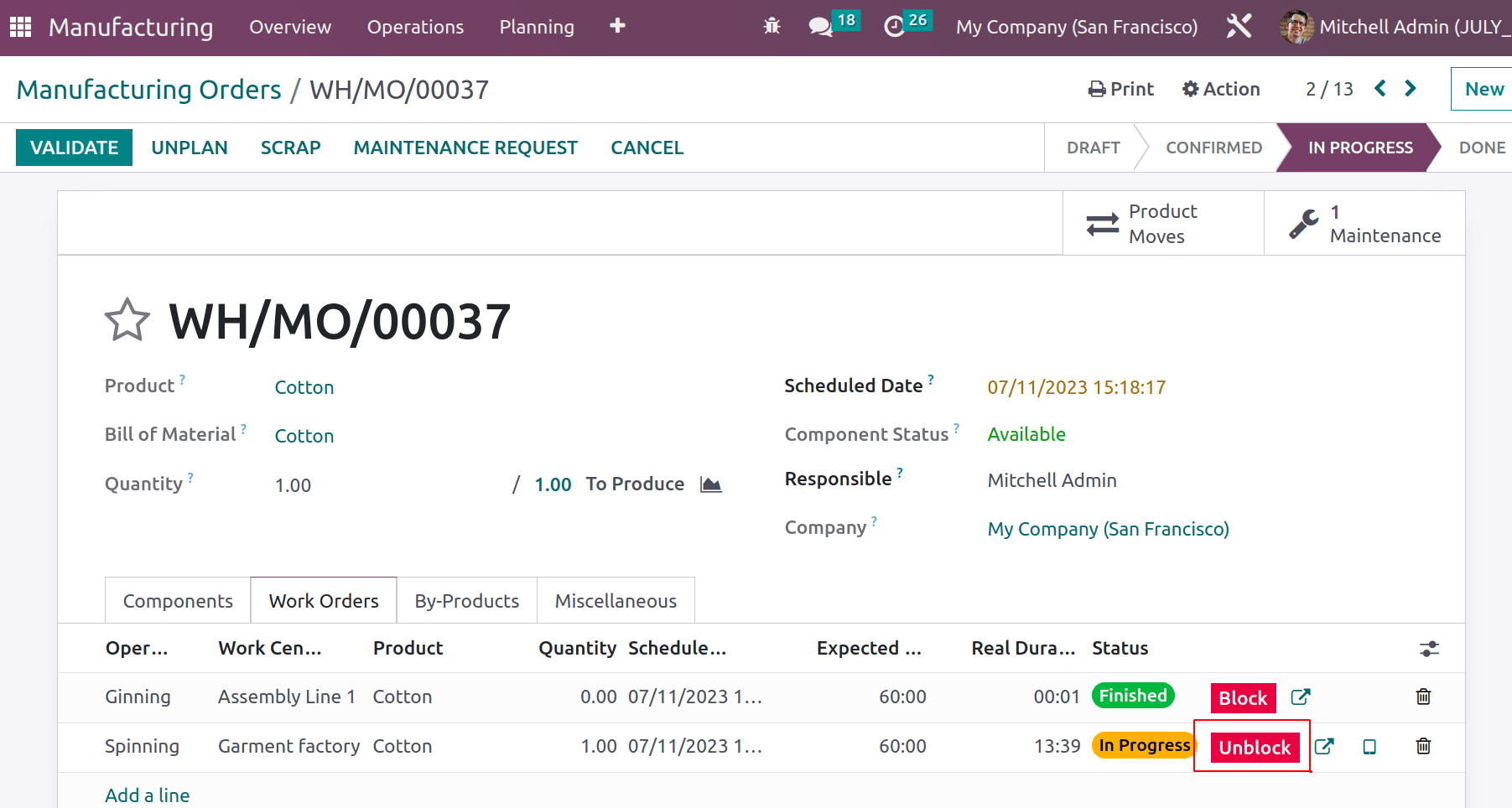Open Ginning work order external link icon
The width and height of the screenshot is (1512, 808).
(1301, 697)
